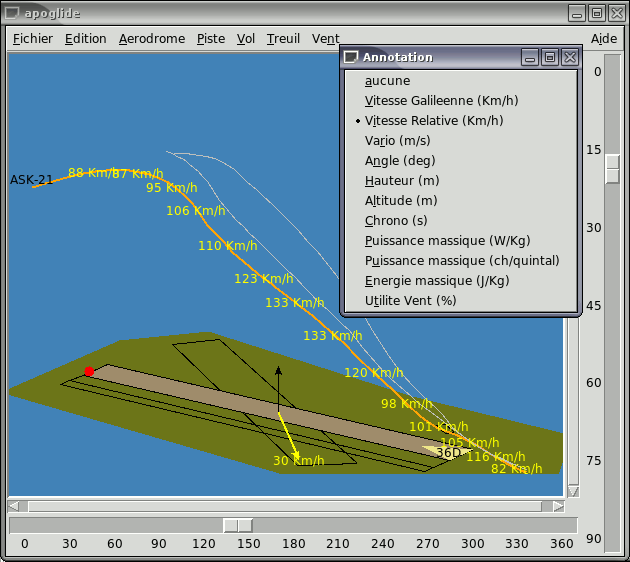The width and height of the screenshot is (630, 562).
Task: Click the left arrow of horizontal scrollbar
Action: click(x=14, y=506)
